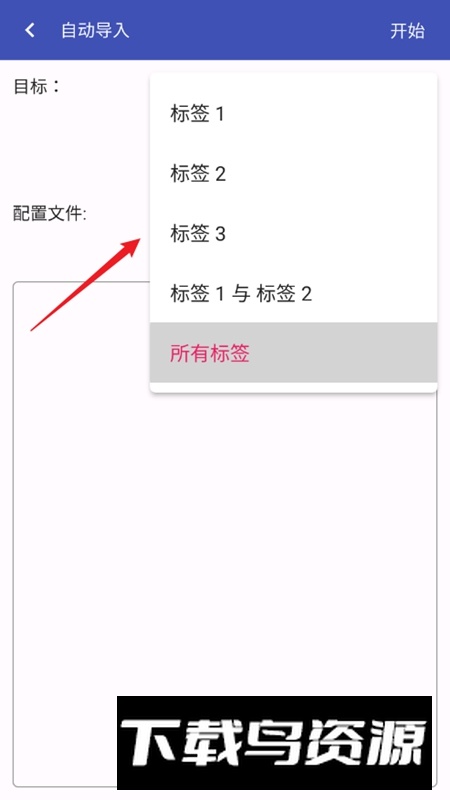
Task: Click the 下载鸟资源 watermark banner
Action: (x=274, y=742)
